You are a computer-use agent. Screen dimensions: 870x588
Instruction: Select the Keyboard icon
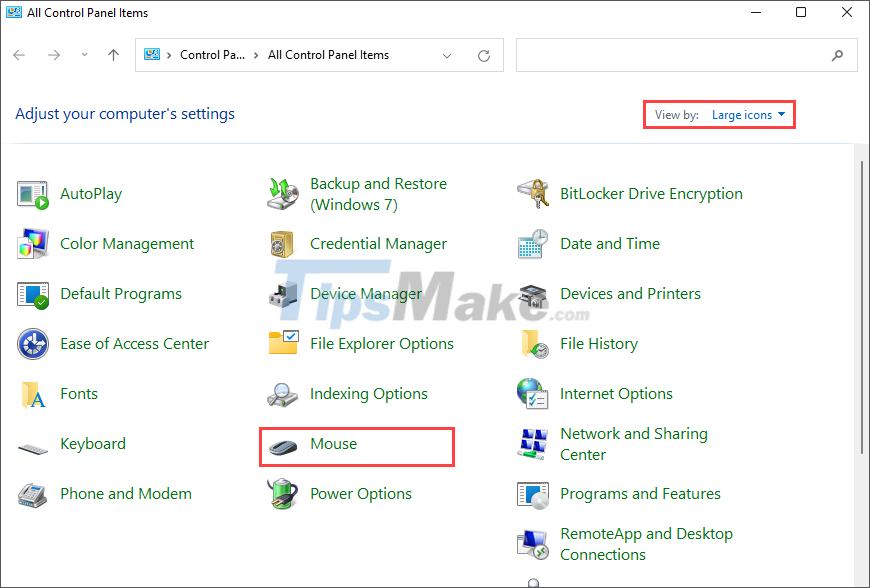click(x=93, y=443)
